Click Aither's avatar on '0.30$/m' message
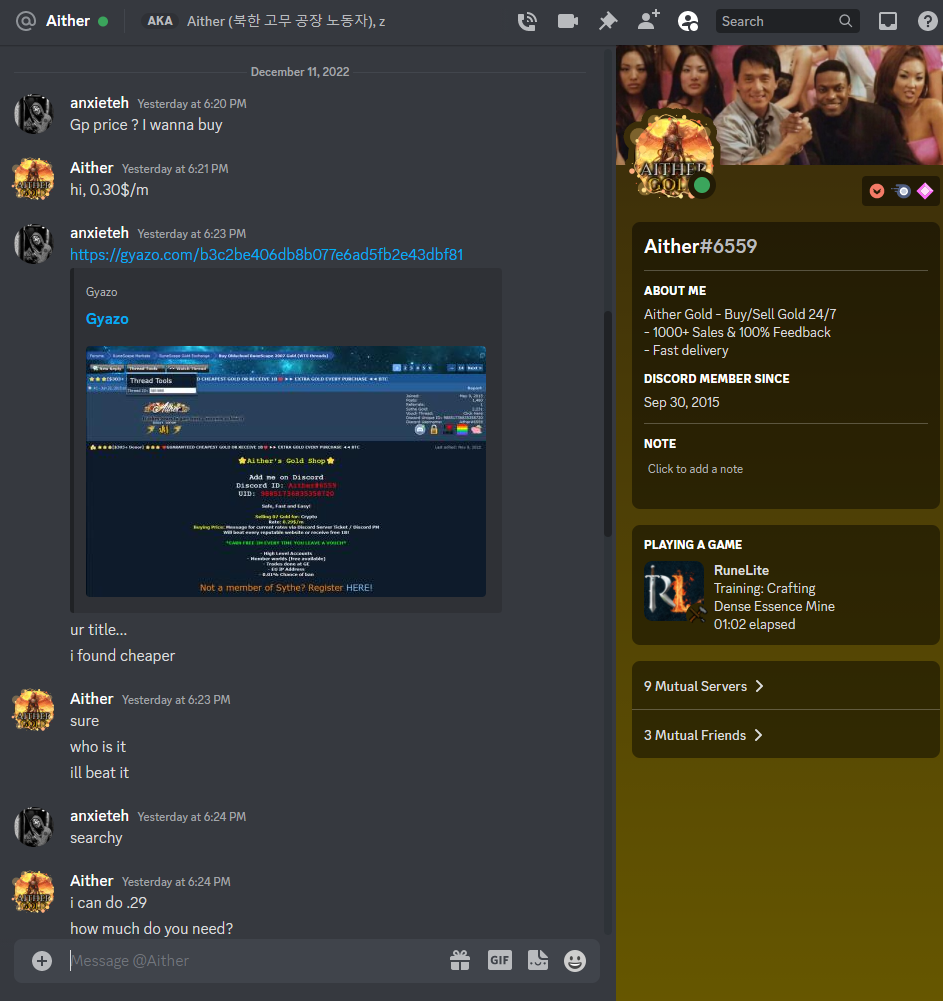Screen dimensions: 943x1001 pos(34,179)
